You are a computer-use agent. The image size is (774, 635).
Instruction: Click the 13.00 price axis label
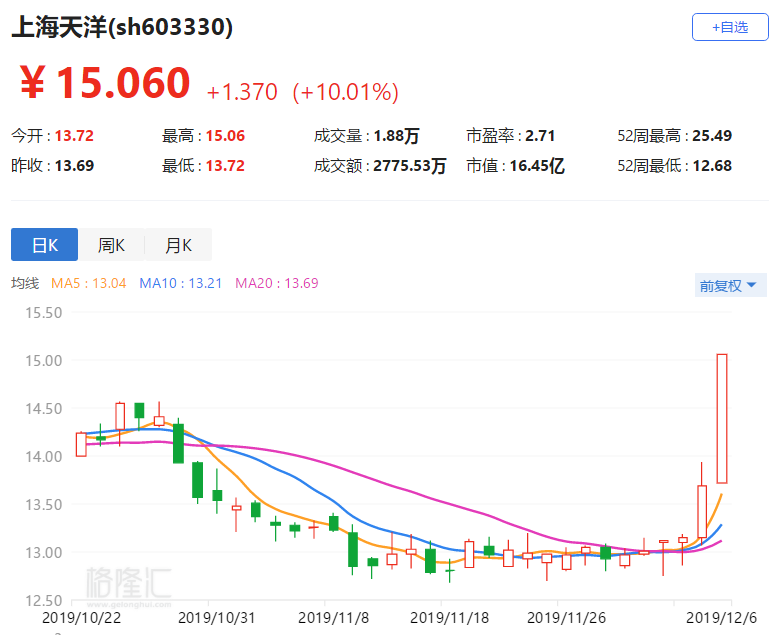coord(44,553)
